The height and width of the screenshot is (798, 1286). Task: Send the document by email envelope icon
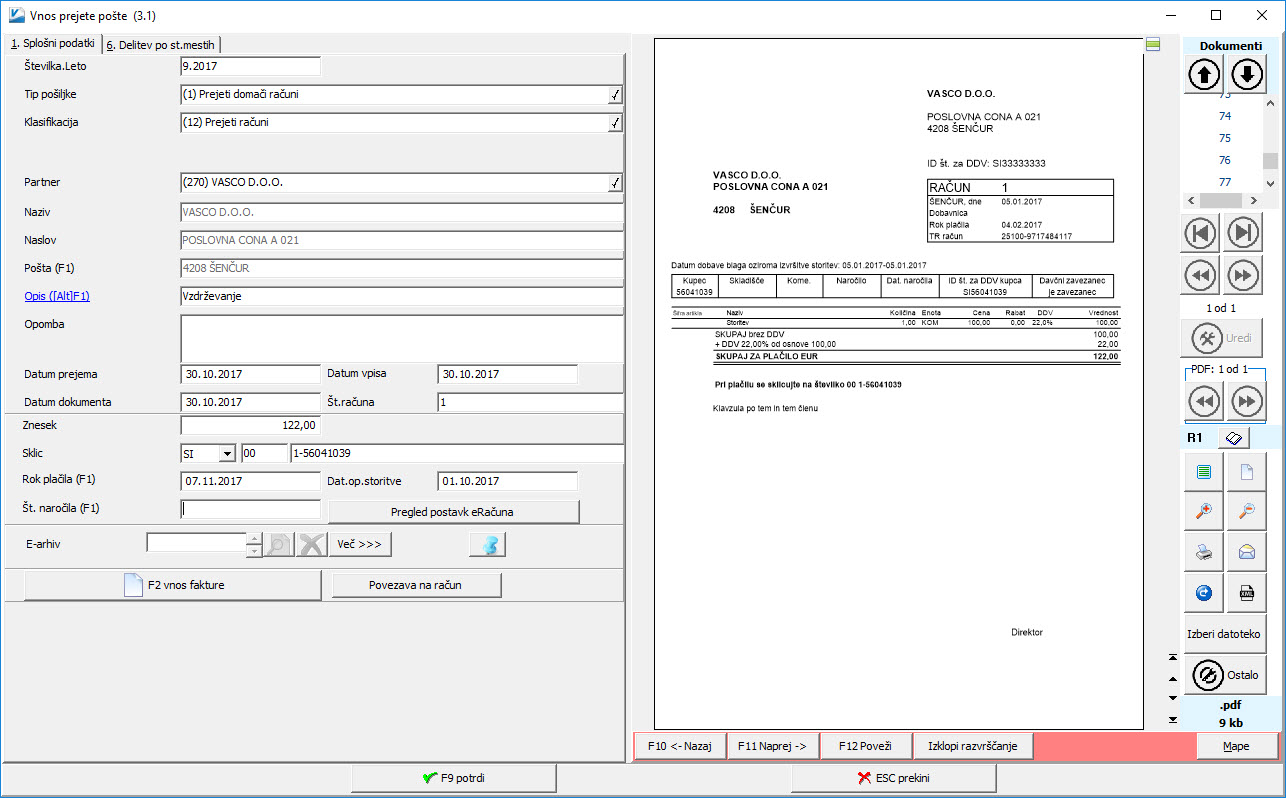pos(1247,552)
